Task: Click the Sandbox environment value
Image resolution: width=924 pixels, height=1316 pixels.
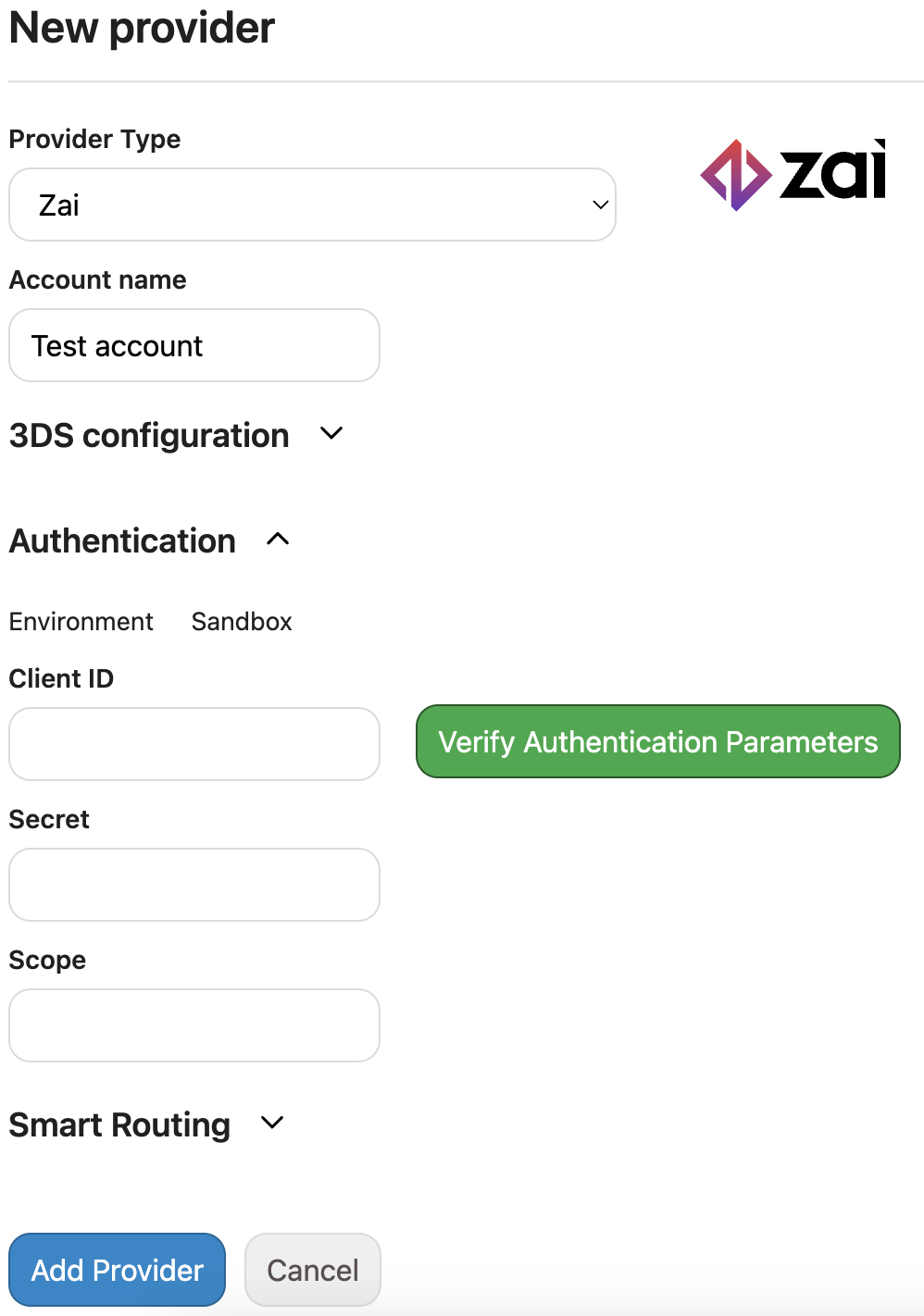Action: [242, 621]
